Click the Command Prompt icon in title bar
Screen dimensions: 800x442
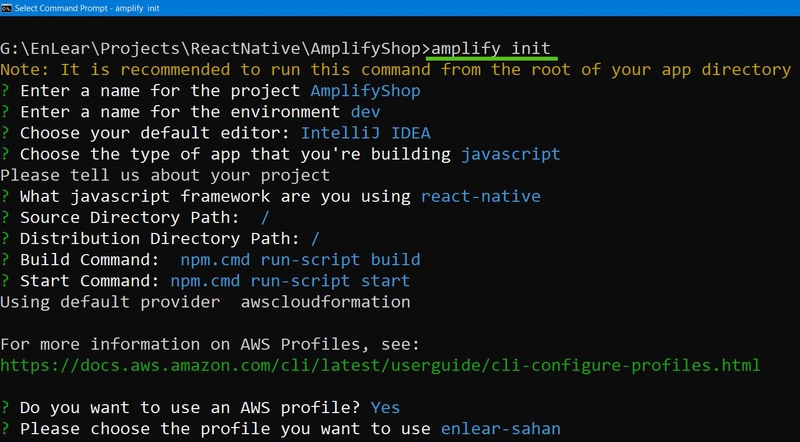point(6,8)
